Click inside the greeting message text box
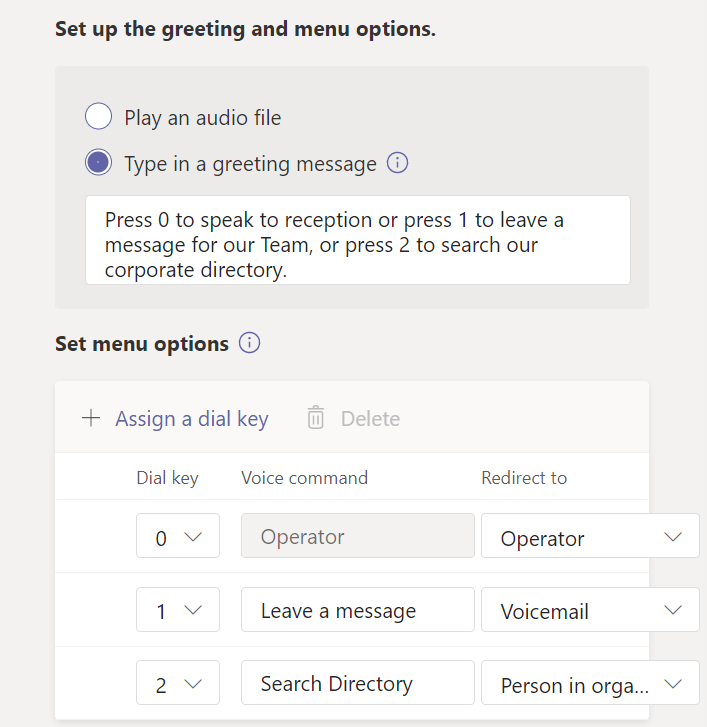Screen dimensions: 707x727 point(357,240)
